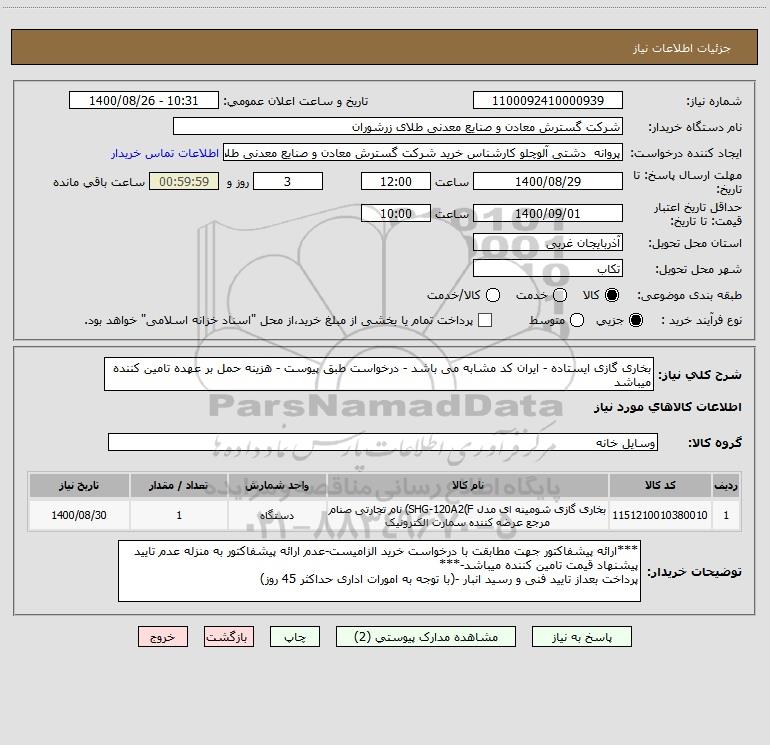Click مشاهده مدارک پیوستی (2) button

pos(426,637)
